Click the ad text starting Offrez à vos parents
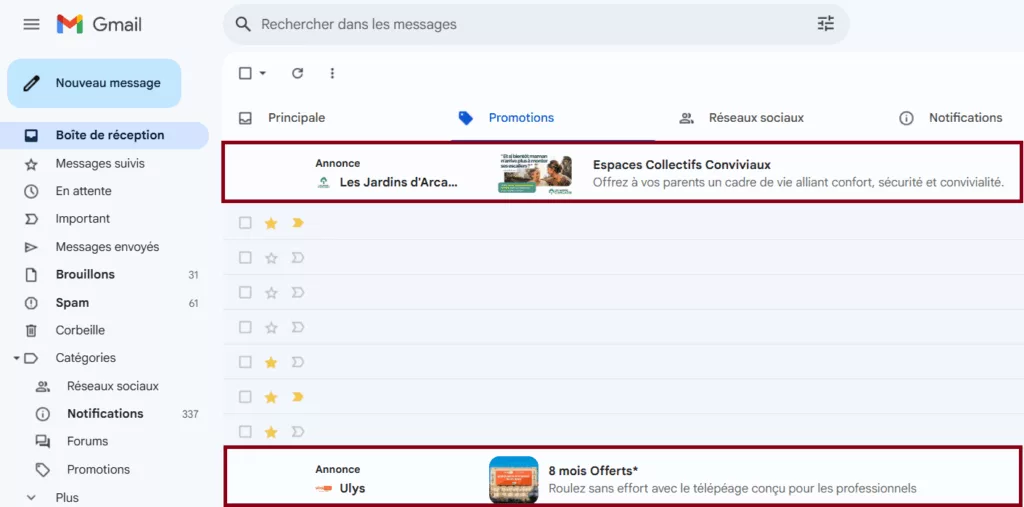Viewport: 1024px width, 507px height. pos(798,182)
